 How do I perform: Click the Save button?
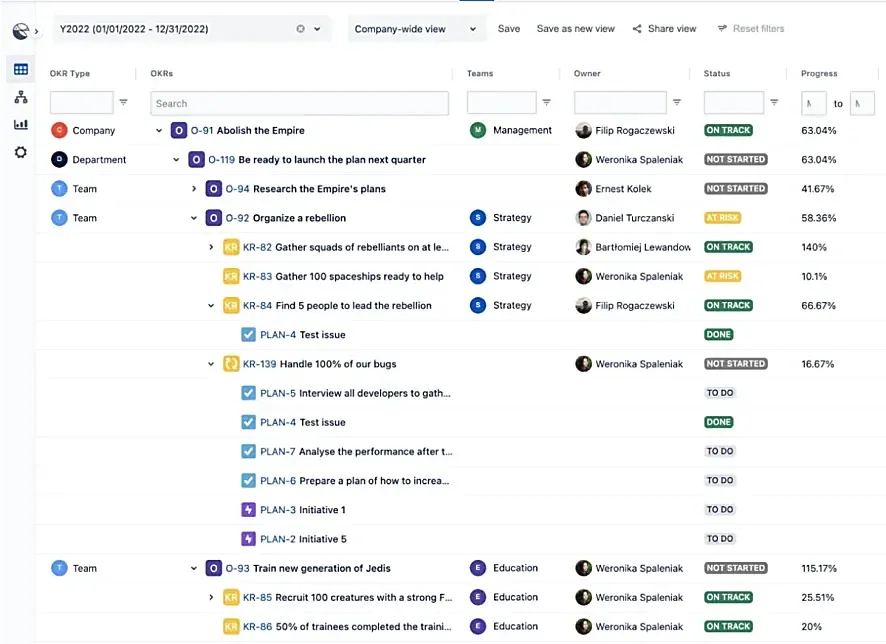click(509, 28)
